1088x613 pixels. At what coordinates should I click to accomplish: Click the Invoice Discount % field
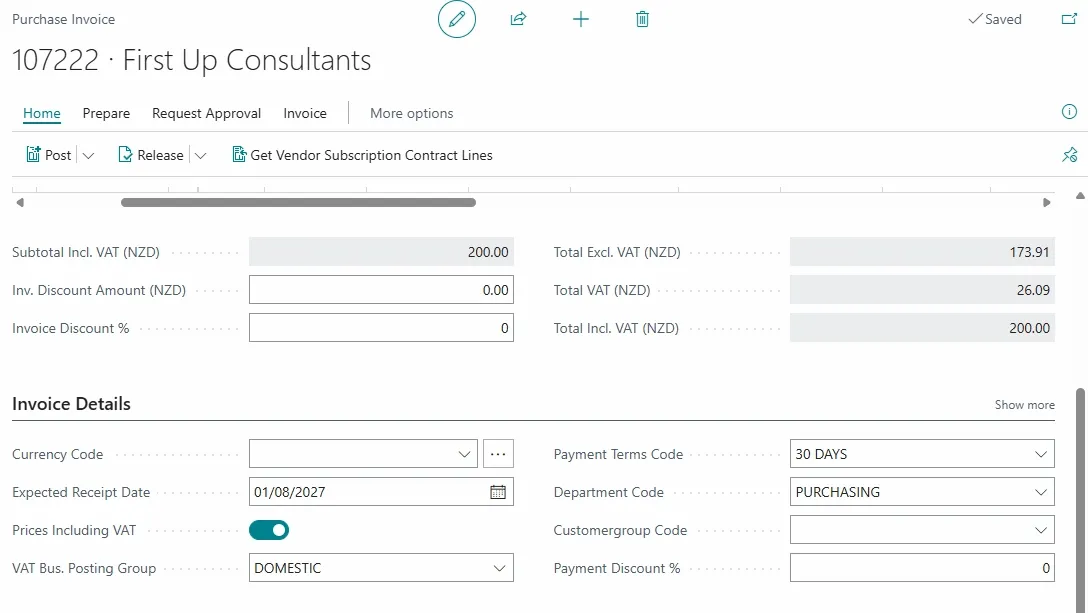tap(381, 328)
